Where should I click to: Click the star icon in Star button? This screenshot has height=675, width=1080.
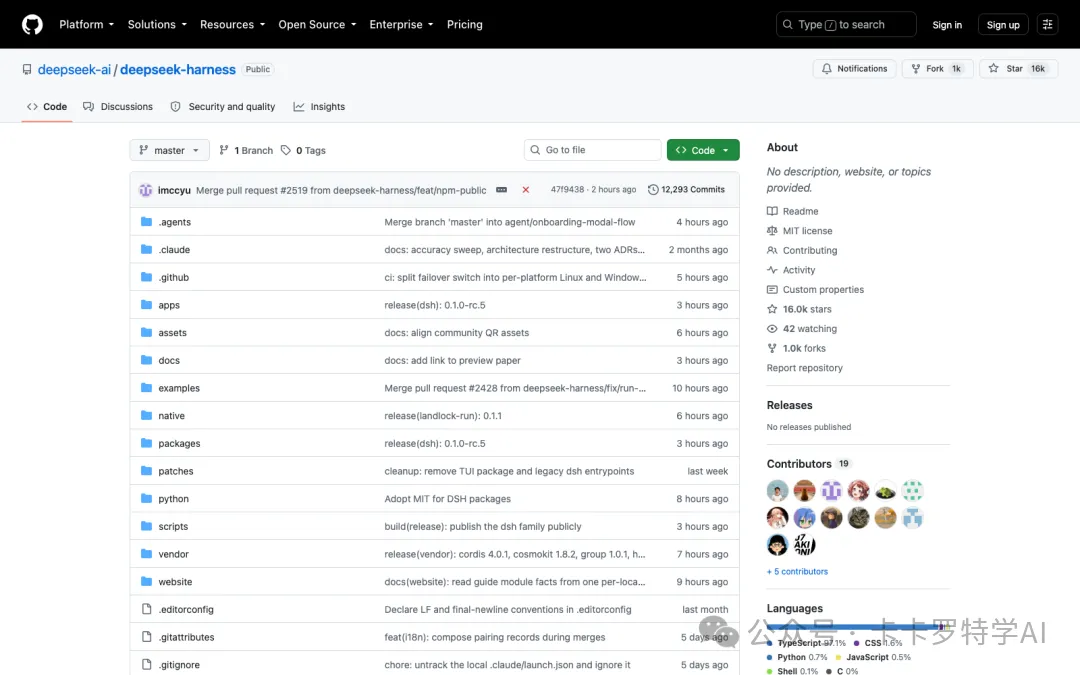coord(993,68)
